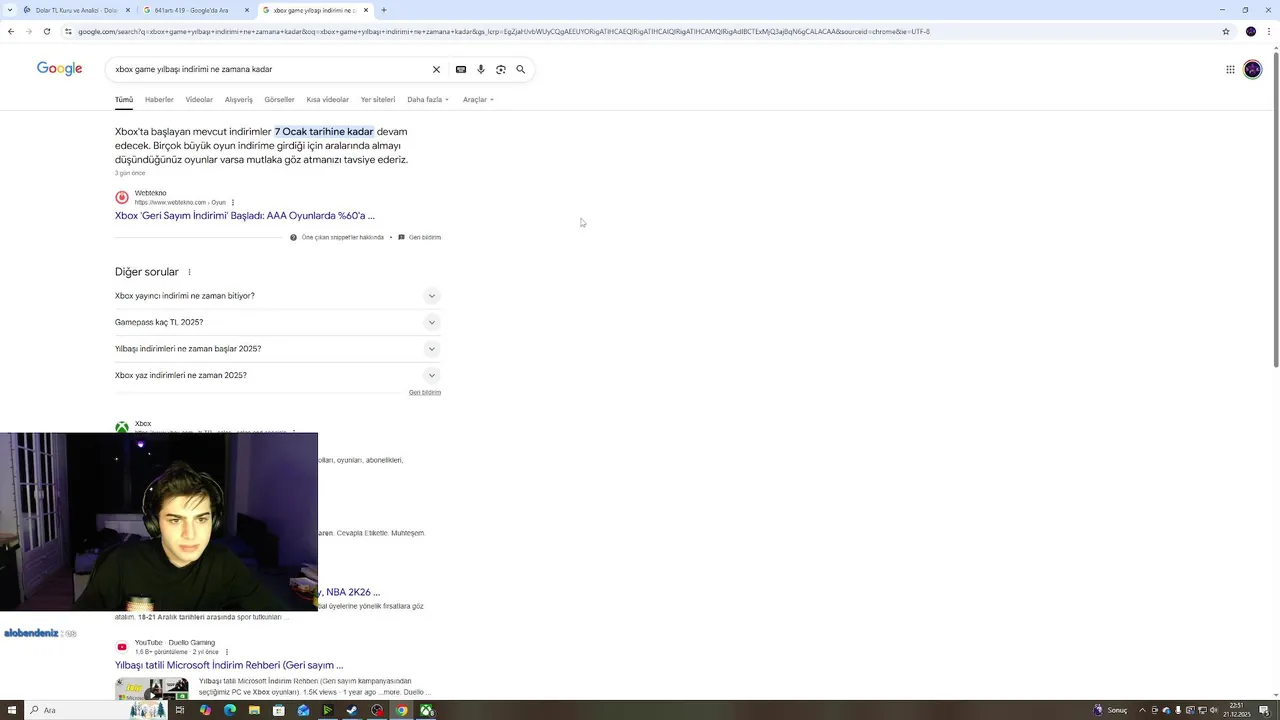Open 'Yılbaşı tatili Microsoft İndirim Rehberi' link

pos(229,665)
